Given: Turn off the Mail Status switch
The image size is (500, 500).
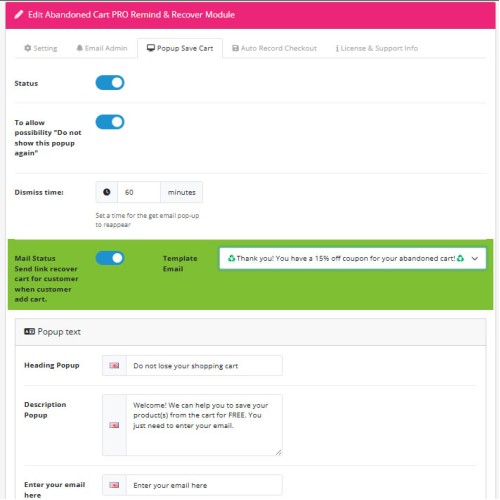Looking at the screenshot, I should (x=110, y=258).
